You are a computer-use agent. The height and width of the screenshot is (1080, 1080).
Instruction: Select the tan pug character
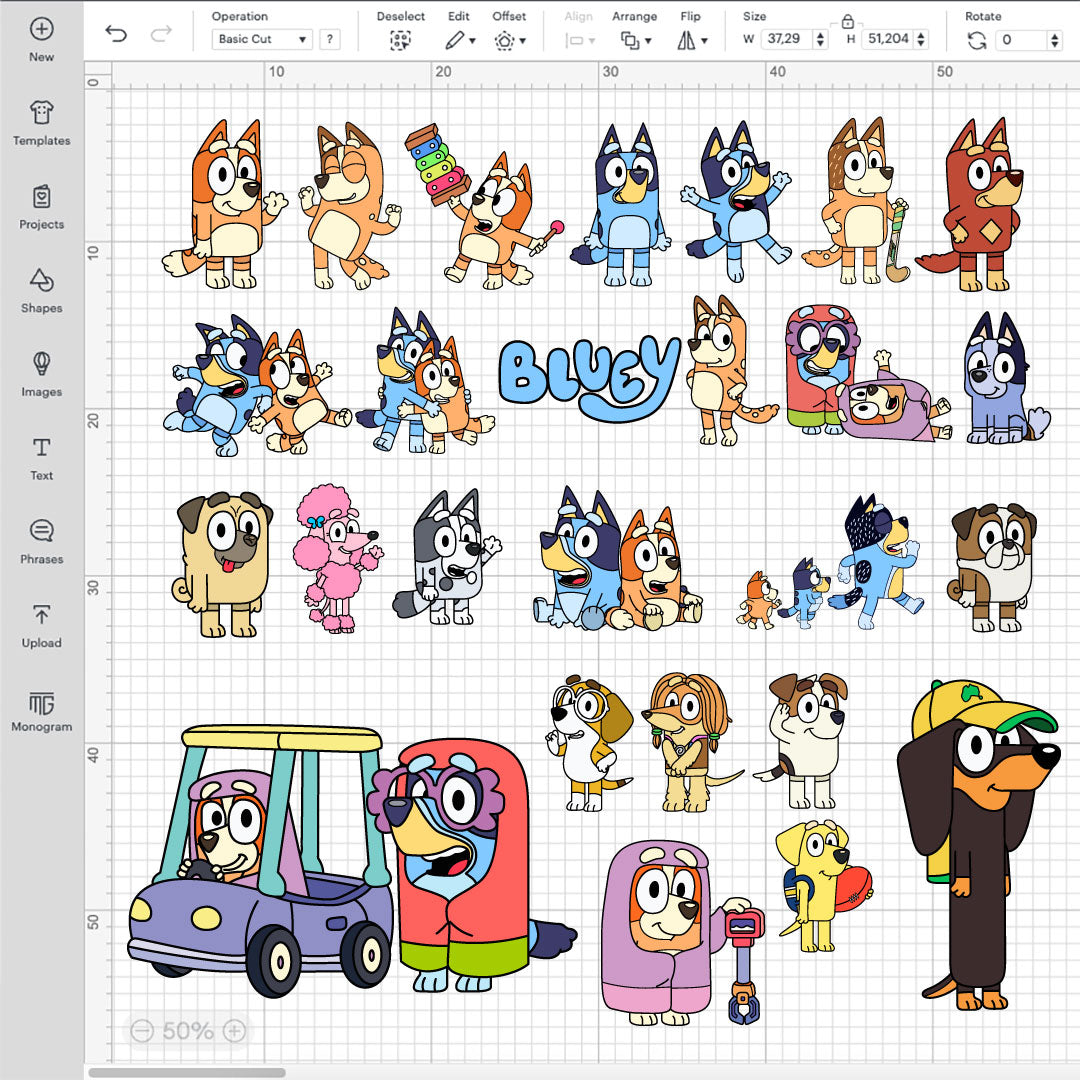point(222,564)
